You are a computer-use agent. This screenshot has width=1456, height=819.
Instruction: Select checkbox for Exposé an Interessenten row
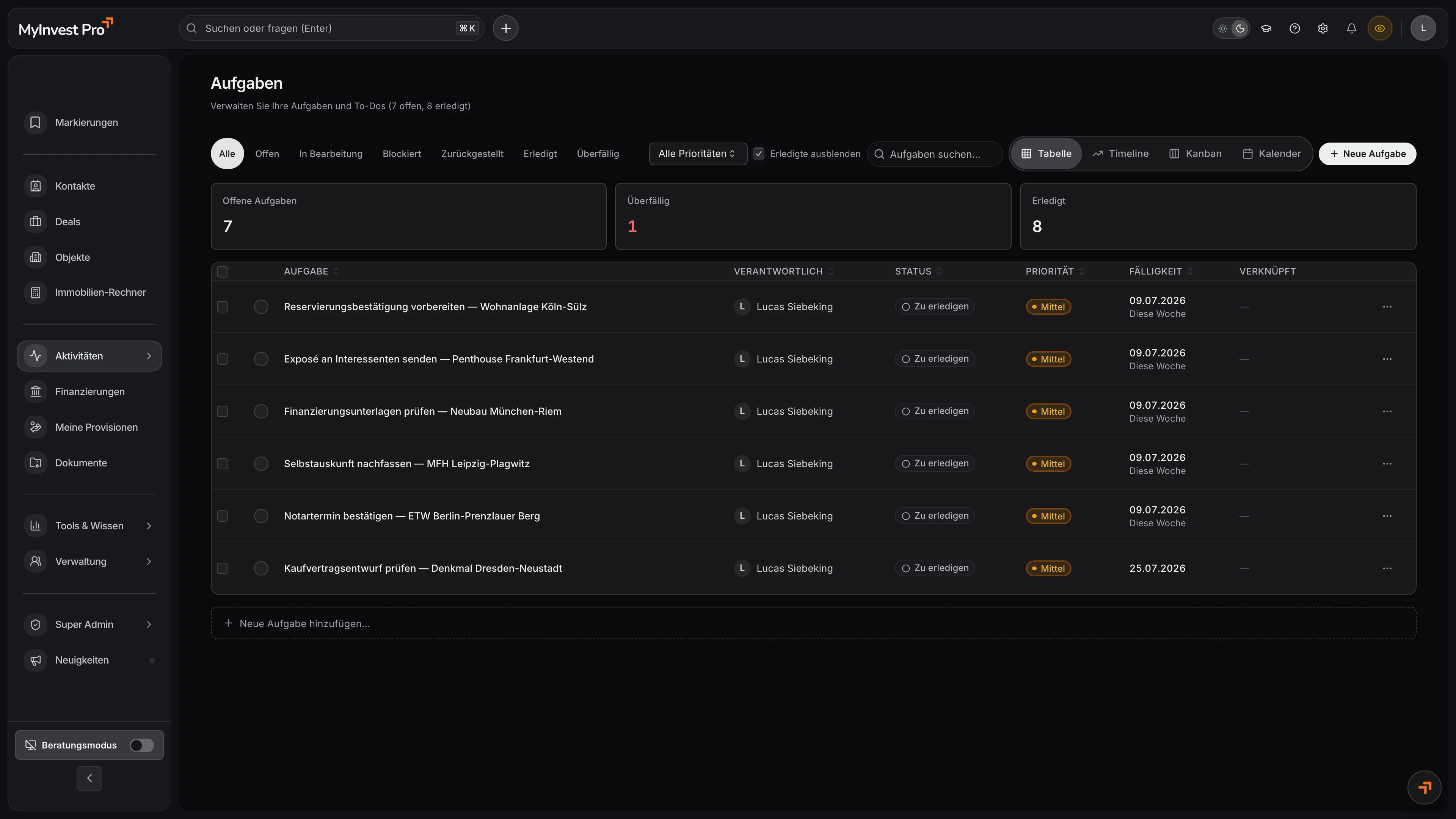pos(223,359)
